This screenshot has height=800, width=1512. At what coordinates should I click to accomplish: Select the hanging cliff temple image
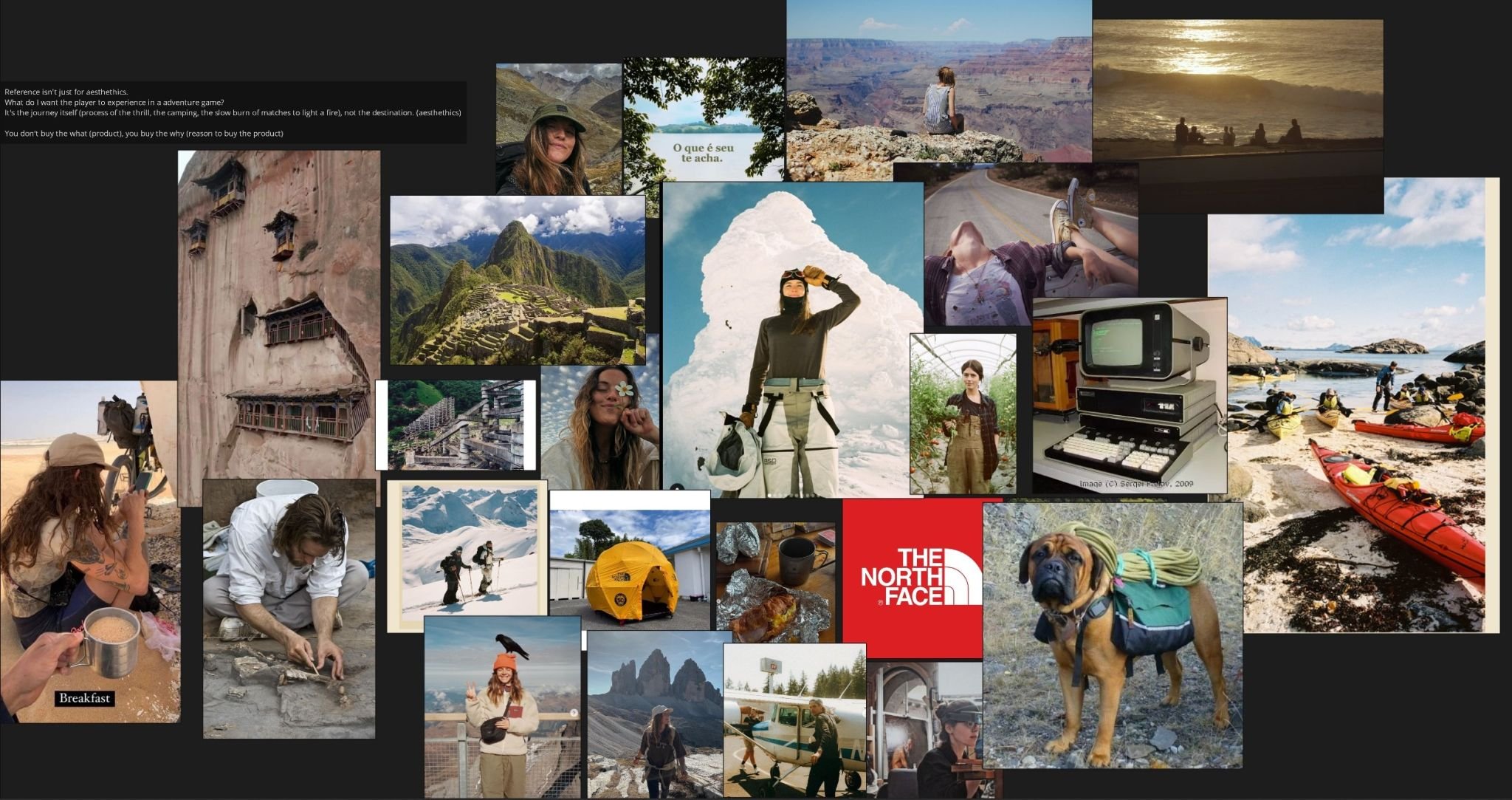279,328
